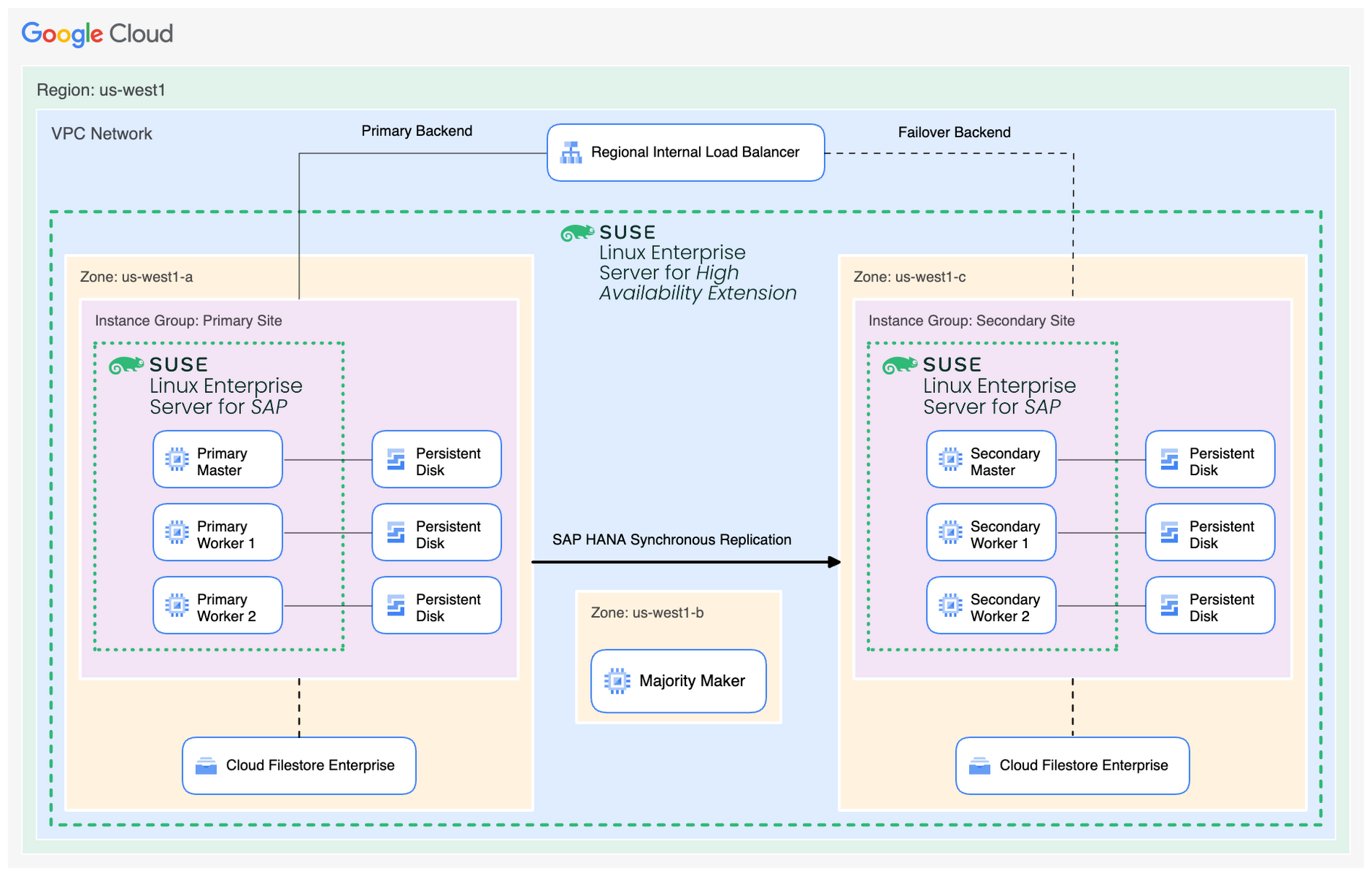
Task: Click the Primary Worker 1 compute icon
Action: click(177, 532)
